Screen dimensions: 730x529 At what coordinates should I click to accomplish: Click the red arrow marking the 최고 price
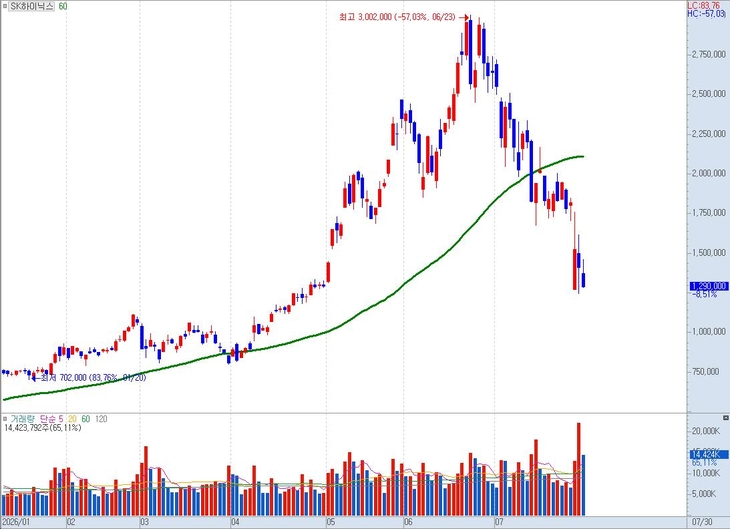coord(463,17)
